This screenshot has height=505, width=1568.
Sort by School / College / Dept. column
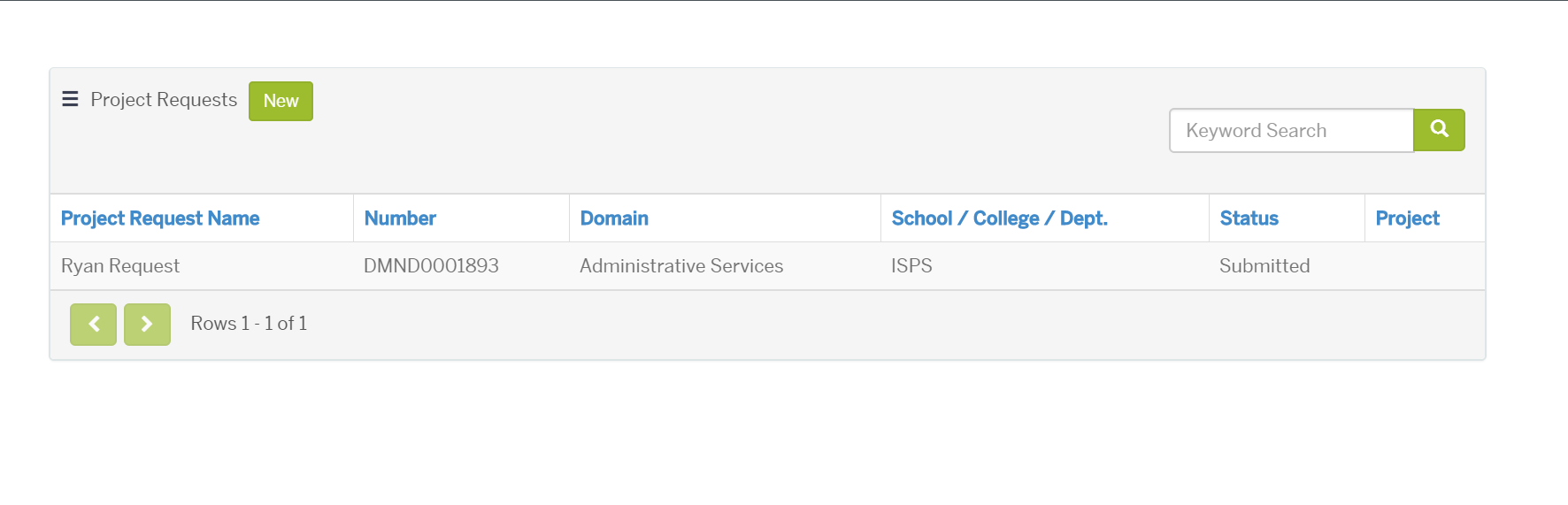pos(1000,218)
